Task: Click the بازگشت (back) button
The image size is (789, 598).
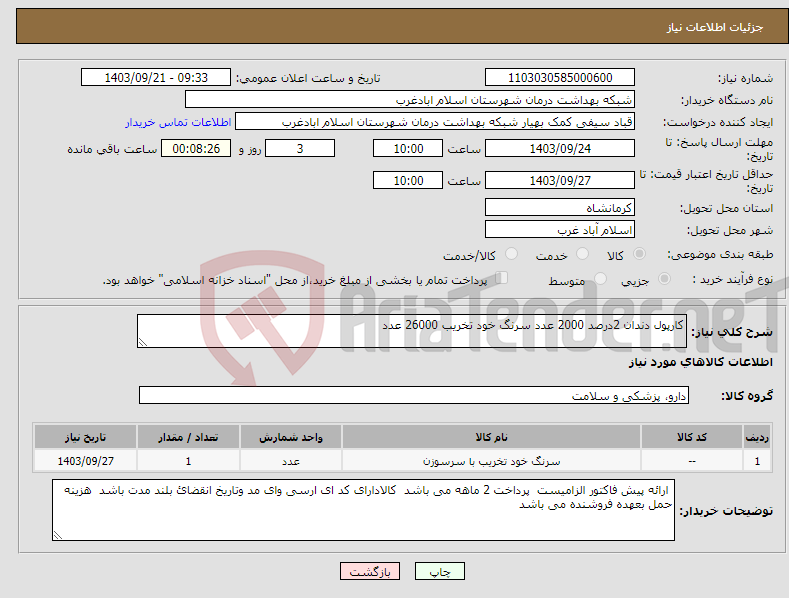Action: (370, 571)
